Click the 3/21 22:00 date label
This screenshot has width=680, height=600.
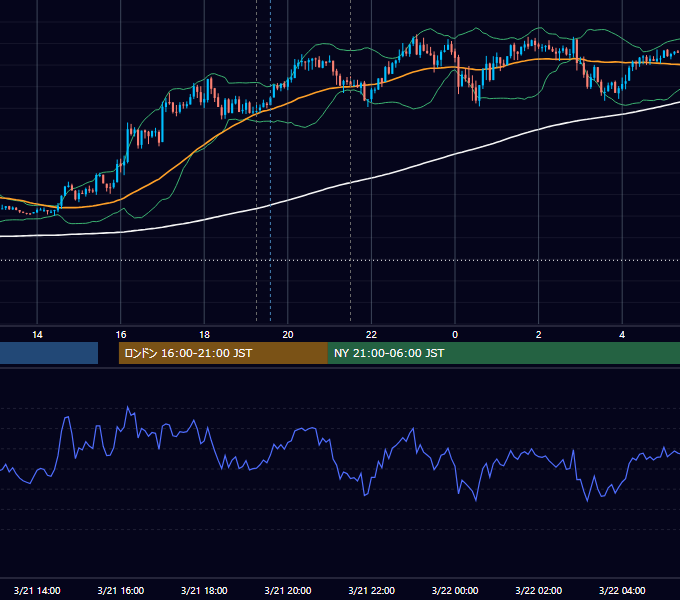tap(371, 590)
